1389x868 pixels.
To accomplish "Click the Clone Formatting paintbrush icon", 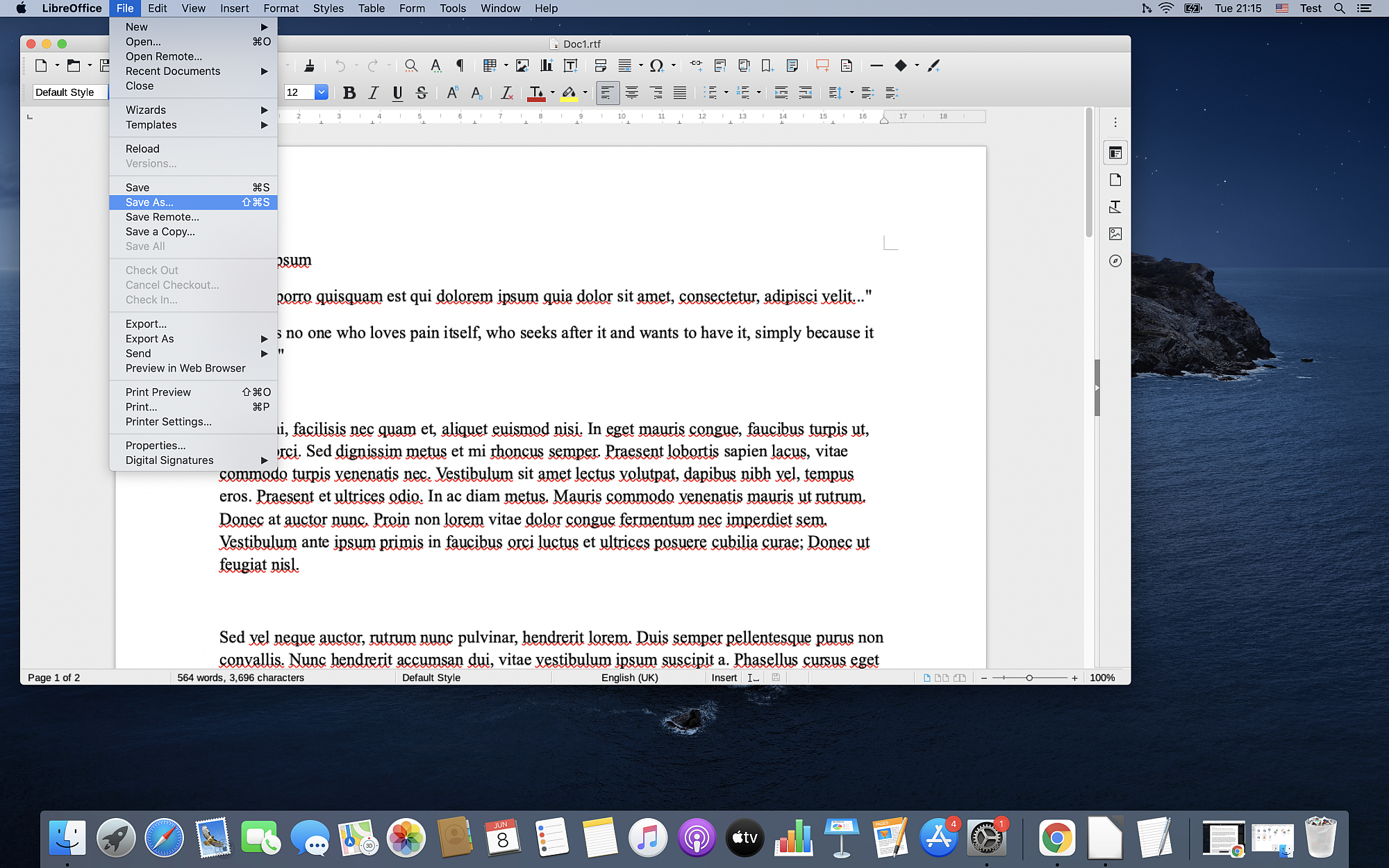I will point(309,66).
